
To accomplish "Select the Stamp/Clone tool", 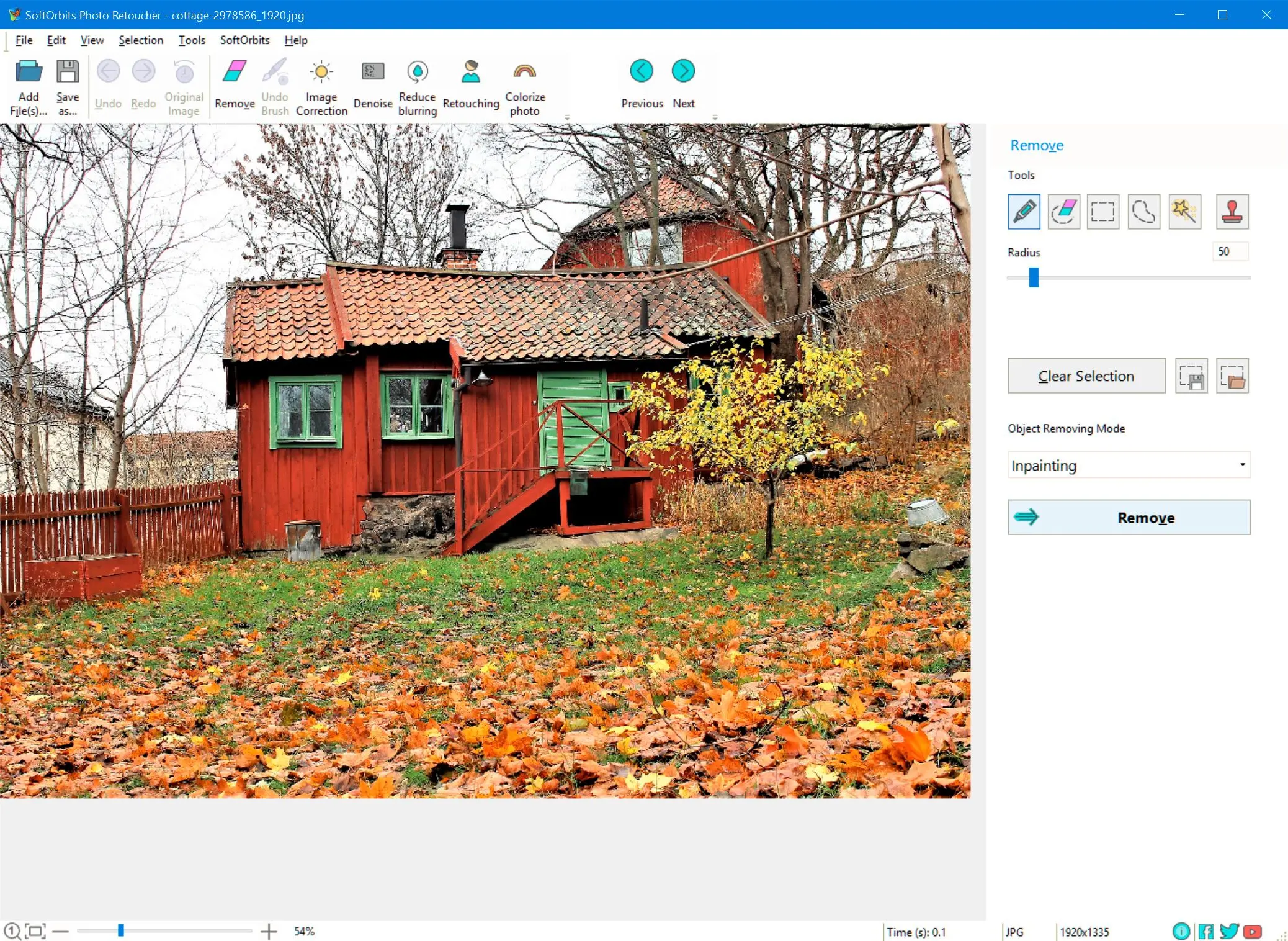I will pyautogui.click(x=1232, y=211).
